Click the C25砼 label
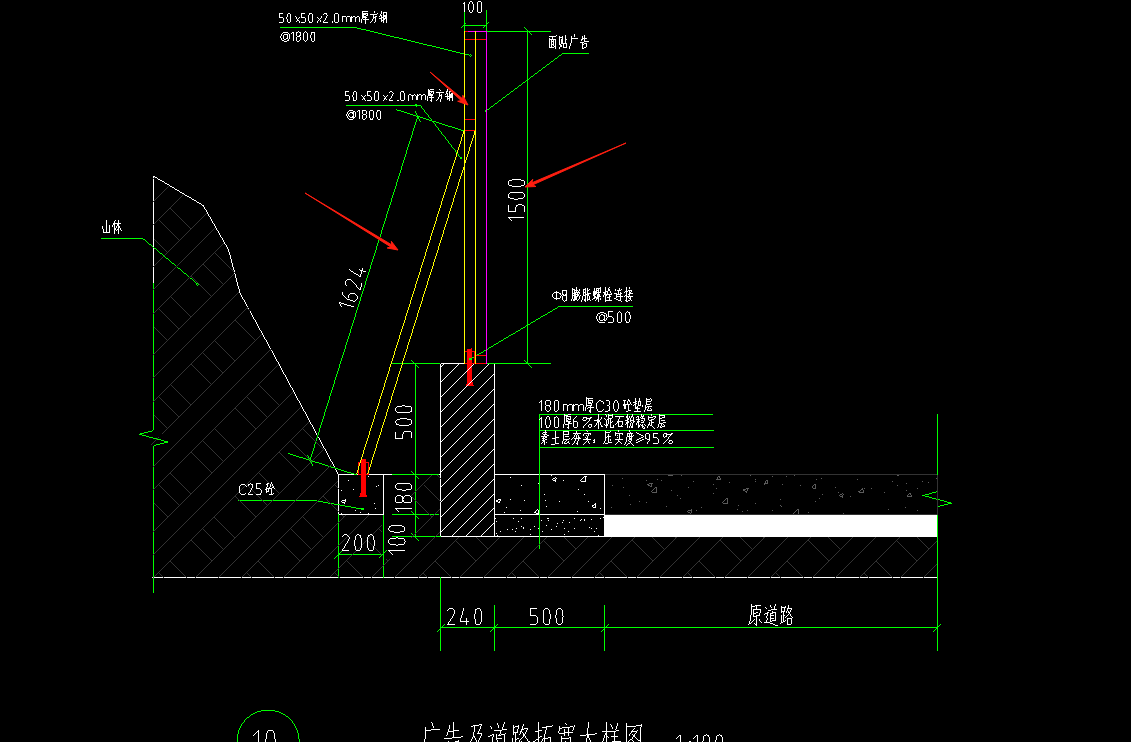Image resolution: width=1131 pixels, height=742 pixels. pyautogui.click(x=257, y=490)
